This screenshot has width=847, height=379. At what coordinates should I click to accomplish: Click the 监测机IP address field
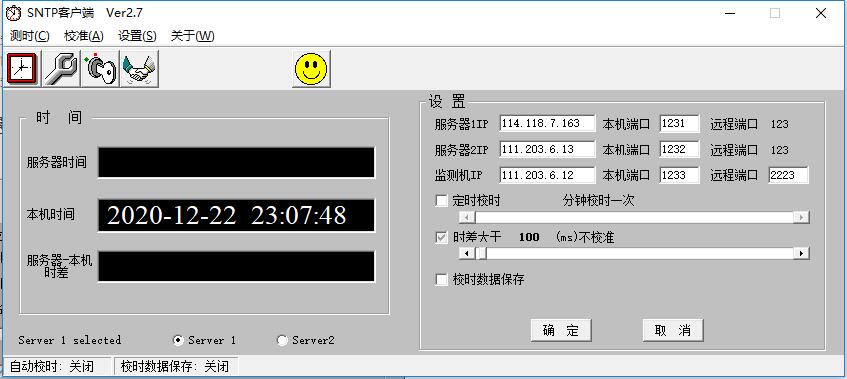(547, 175)
